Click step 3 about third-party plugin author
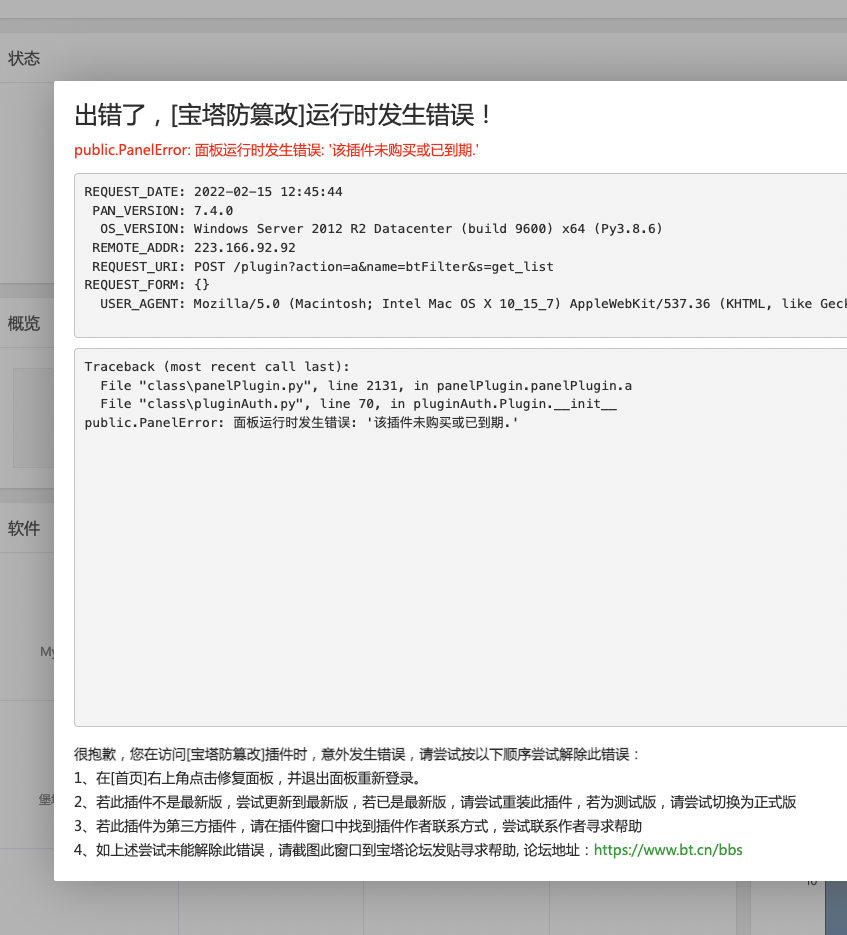This screenshot has height=935, width=847. click(358, 826)
